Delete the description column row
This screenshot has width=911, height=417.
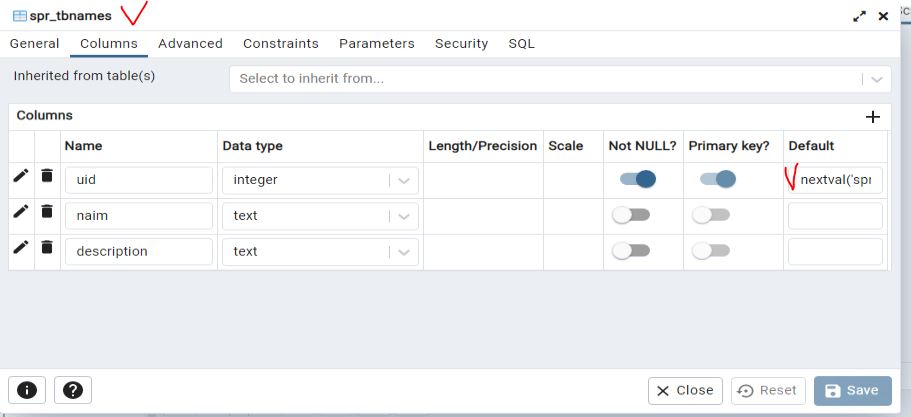[47, 247]
